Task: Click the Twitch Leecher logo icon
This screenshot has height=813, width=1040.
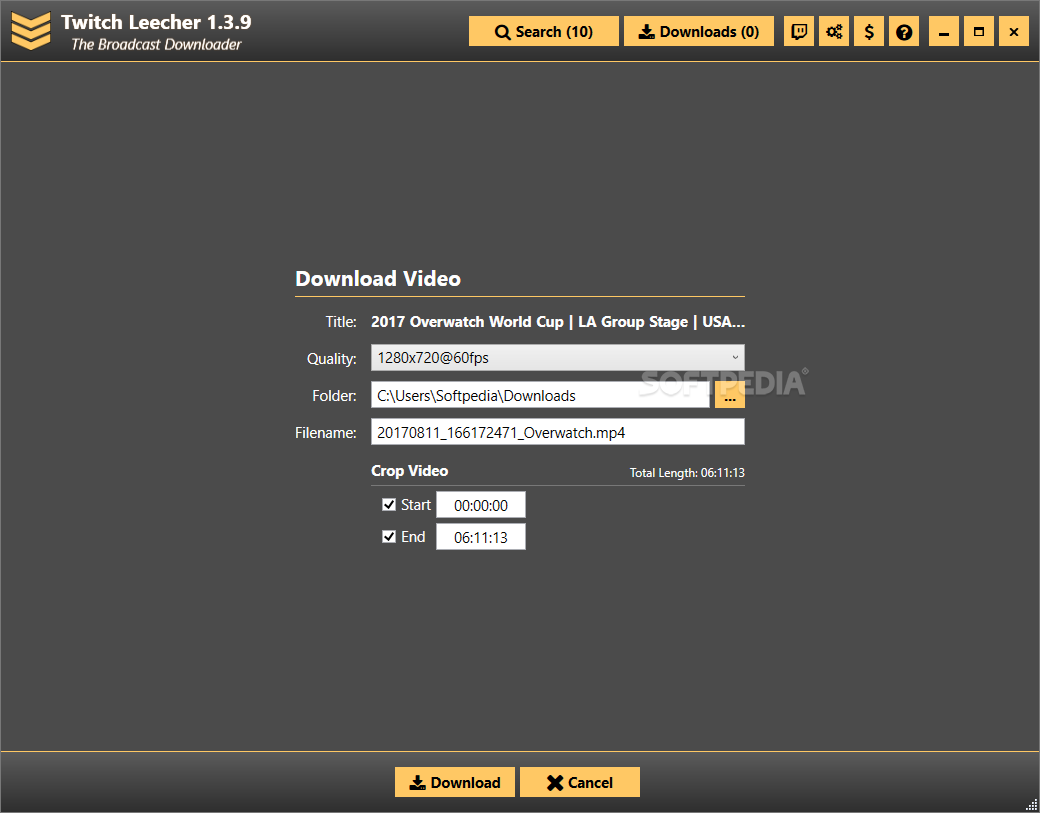Action: point(31,31)
